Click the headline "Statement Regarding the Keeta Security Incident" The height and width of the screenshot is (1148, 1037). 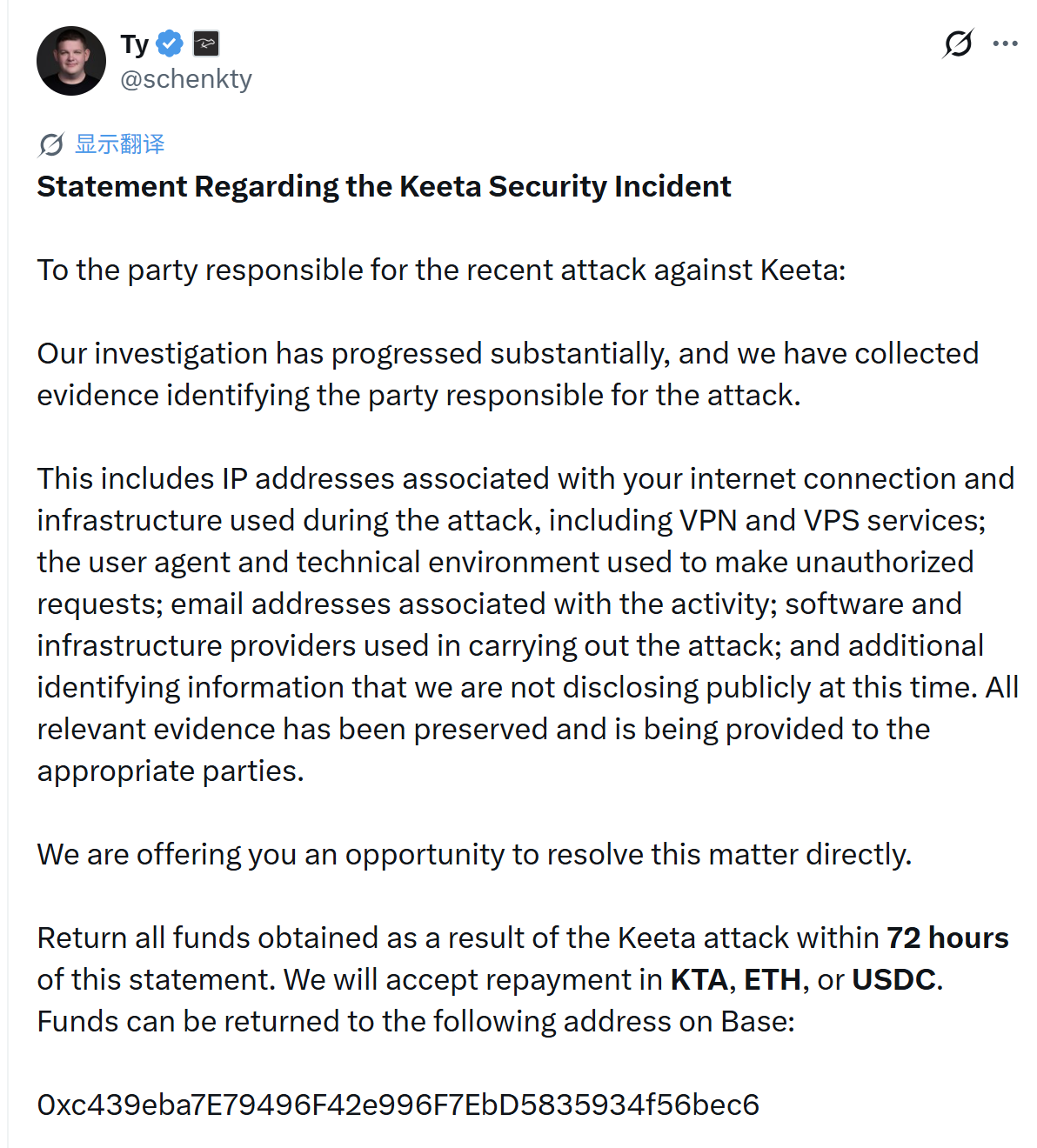(384, 187)
